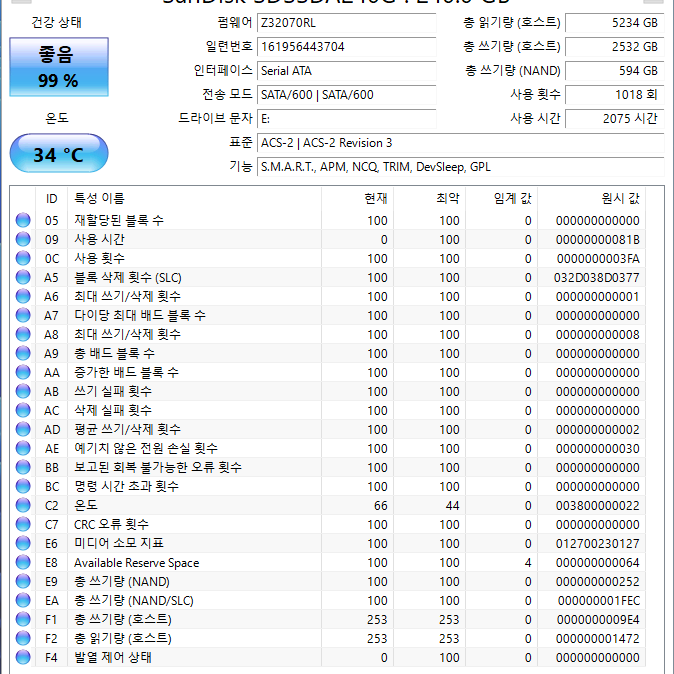
Task: Click the power-on count field 1018 회
Action: tap(615, 95)
